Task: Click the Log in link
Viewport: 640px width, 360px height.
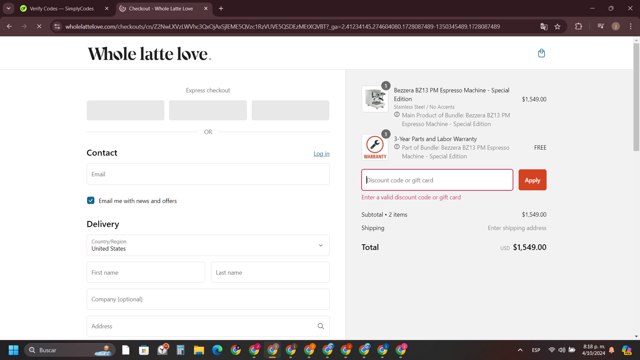Action: [x=321, y=153]
